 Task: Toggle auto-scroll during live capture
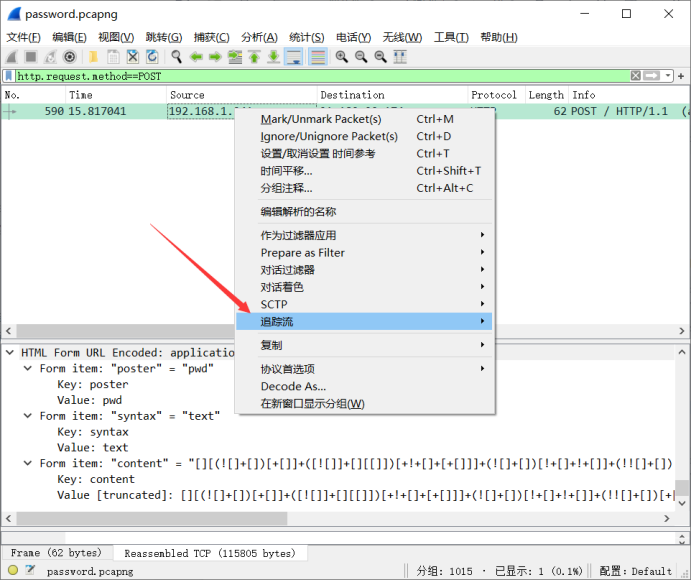pyautogui.click(x=293, y=57)
